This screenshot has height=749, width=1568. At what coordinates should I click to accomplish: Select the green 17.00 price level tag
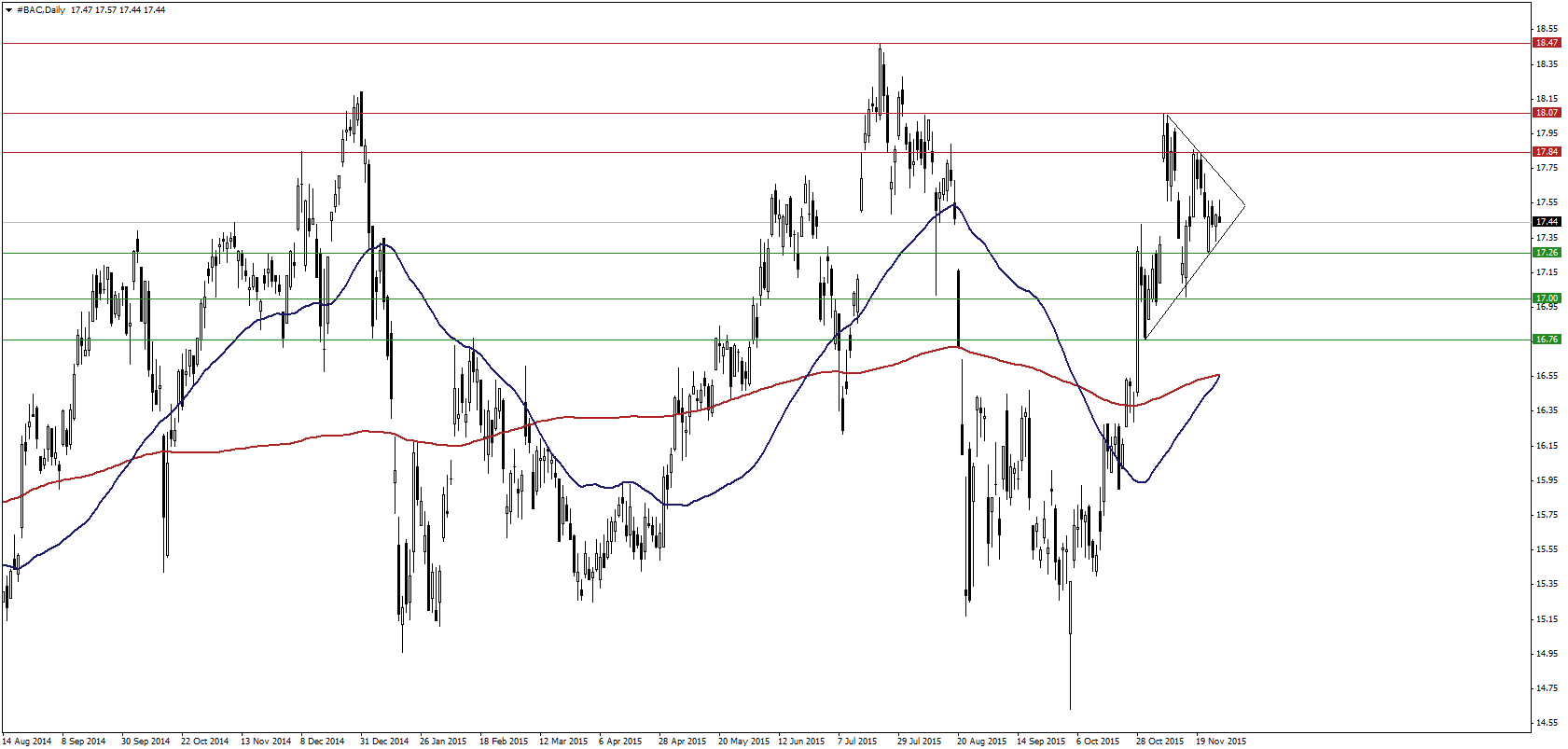pos(1547,298)
